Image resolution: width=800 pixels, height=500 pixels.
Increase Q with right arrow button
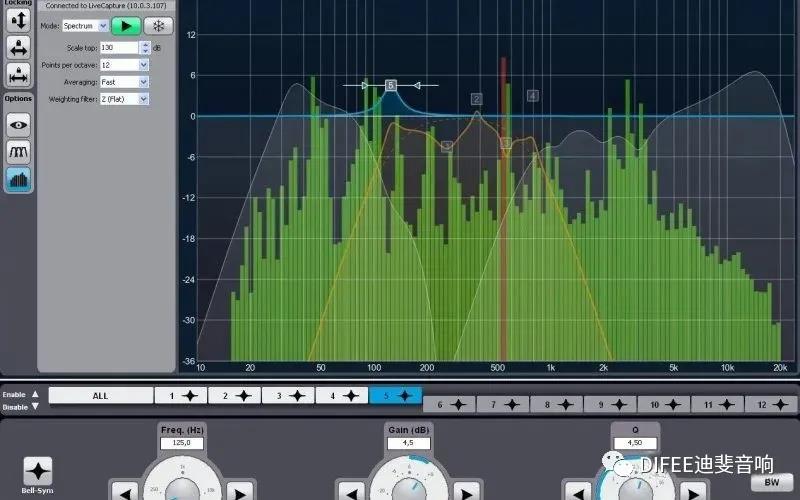tap(693, 491)
